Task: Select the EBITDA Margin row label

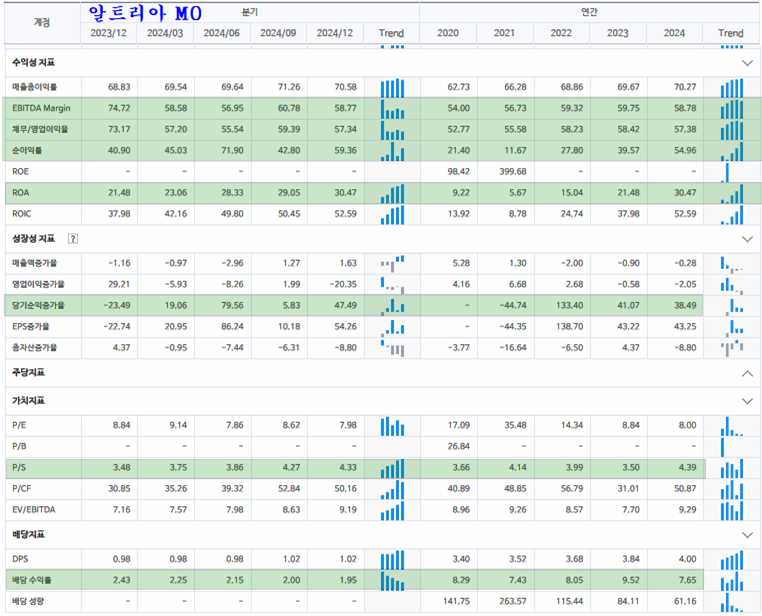Action: click(41, 108)
